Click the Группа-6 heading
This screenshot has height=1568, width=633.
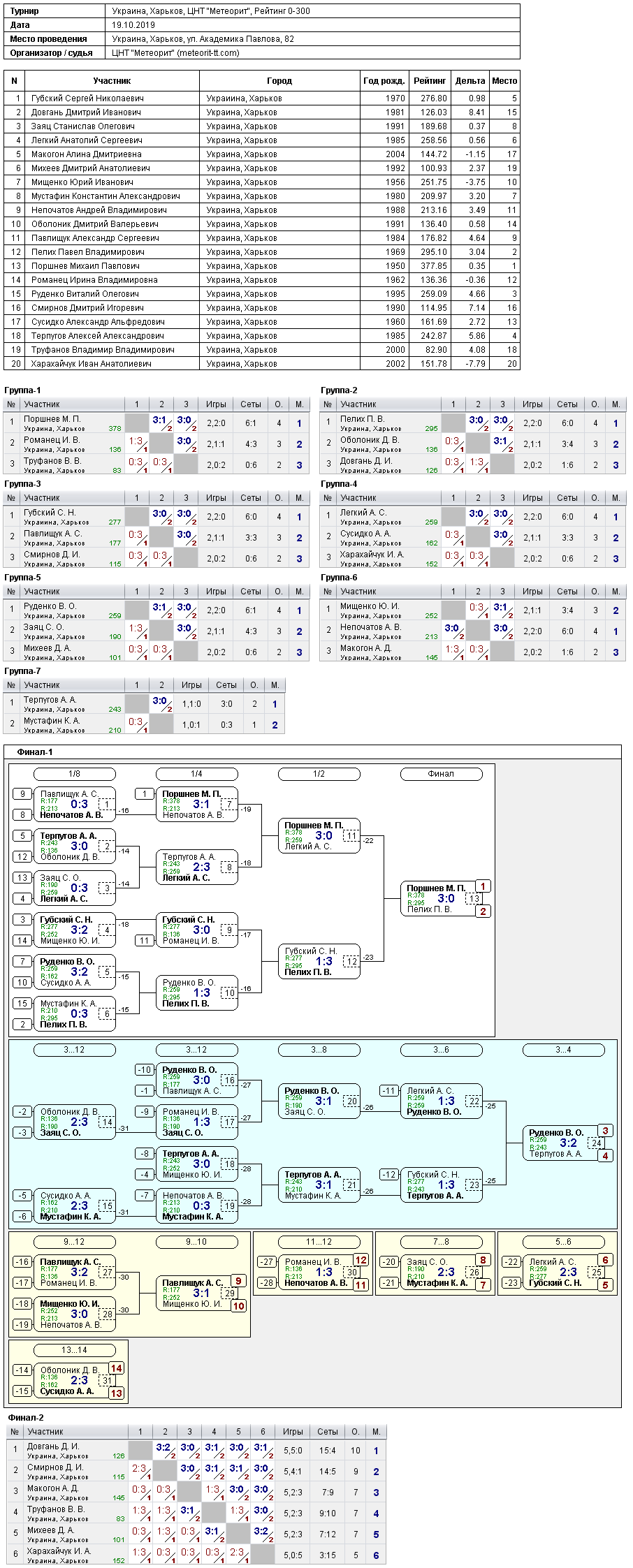tap(339, 578)
